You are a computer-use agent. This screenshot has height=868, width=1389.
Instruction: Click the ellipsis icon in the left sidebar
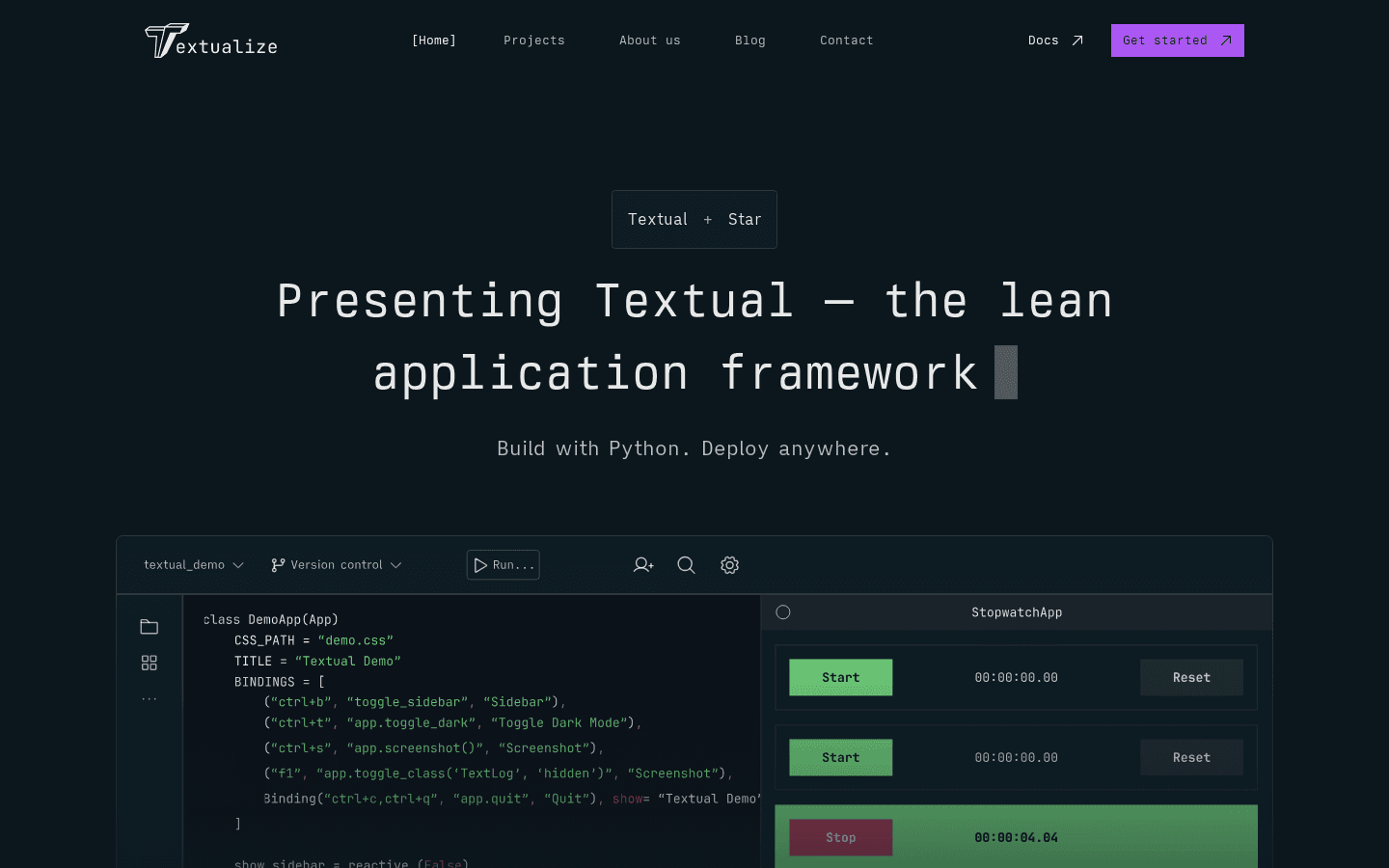(x=150, y=697)
